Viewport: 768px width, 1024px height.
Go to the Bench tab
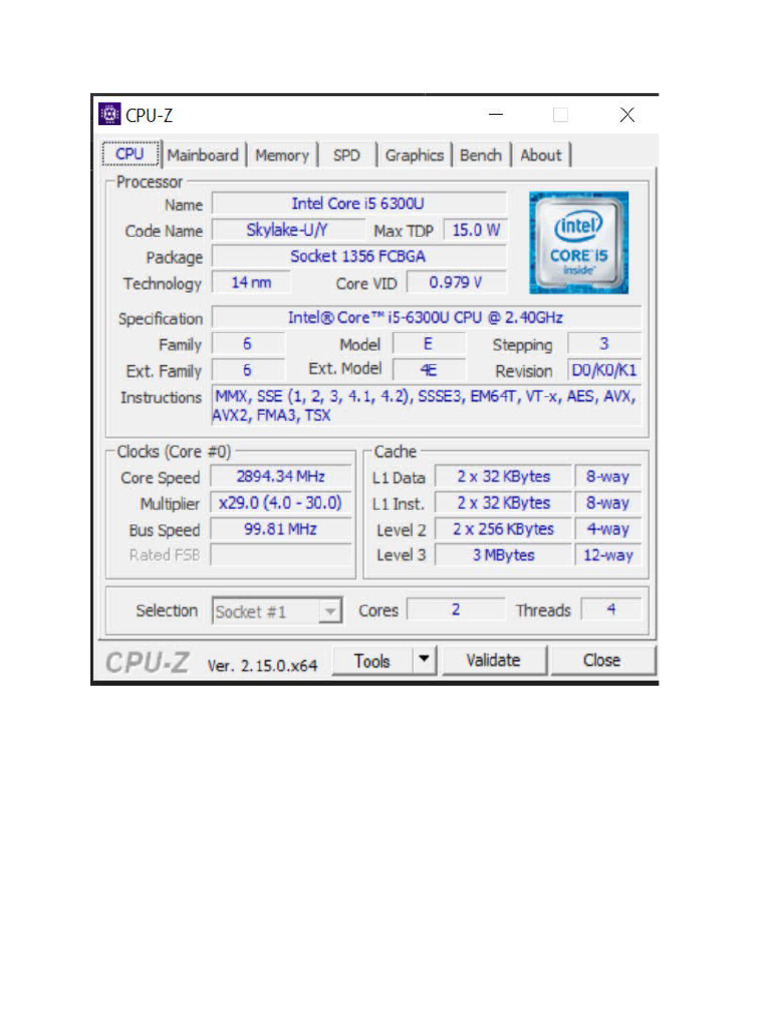coord(481,155)
